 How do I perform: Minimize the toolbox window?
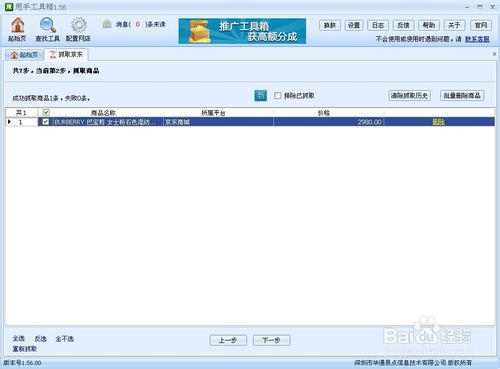(467, 7)
